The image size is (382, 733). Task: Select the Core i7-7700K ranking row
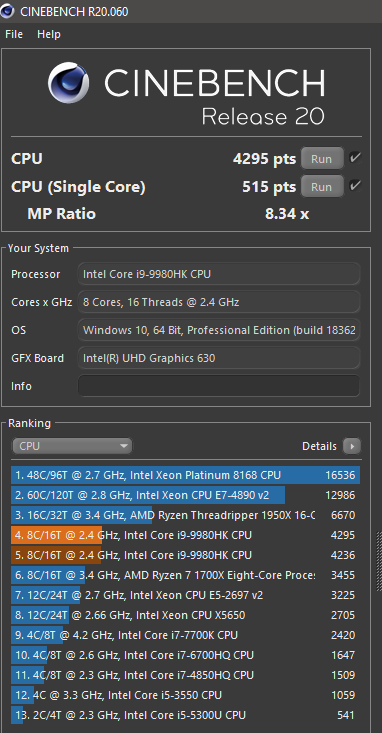[x=186, y=635]
